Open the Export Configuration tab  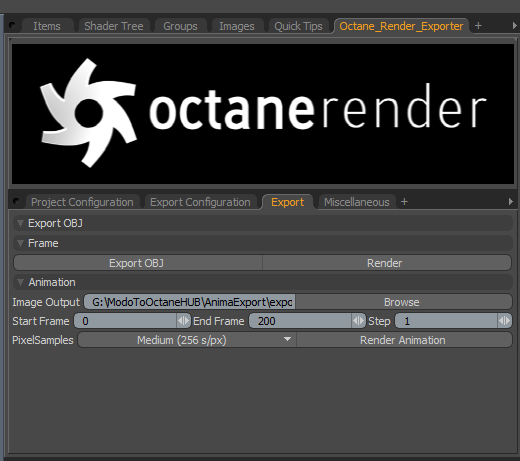pyautogui.click(x=200, y=202)
